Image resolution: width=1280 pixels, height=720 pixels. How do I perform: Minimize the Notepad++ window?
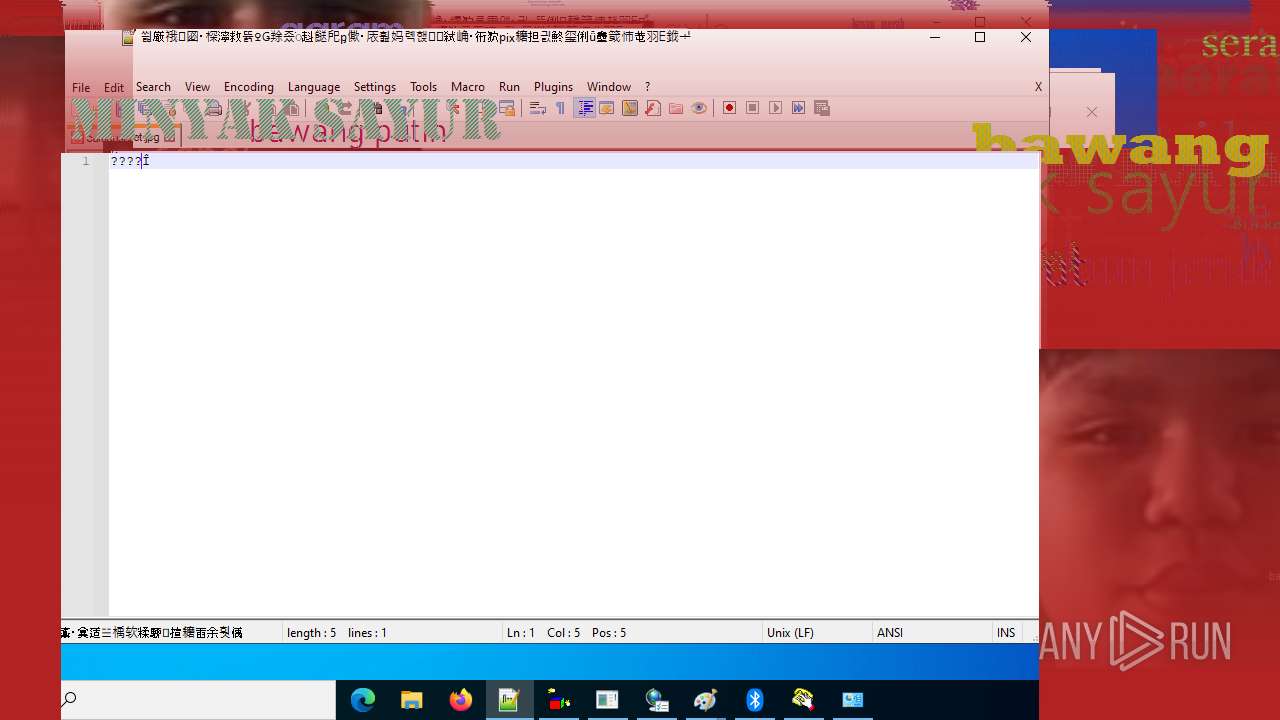935,37
